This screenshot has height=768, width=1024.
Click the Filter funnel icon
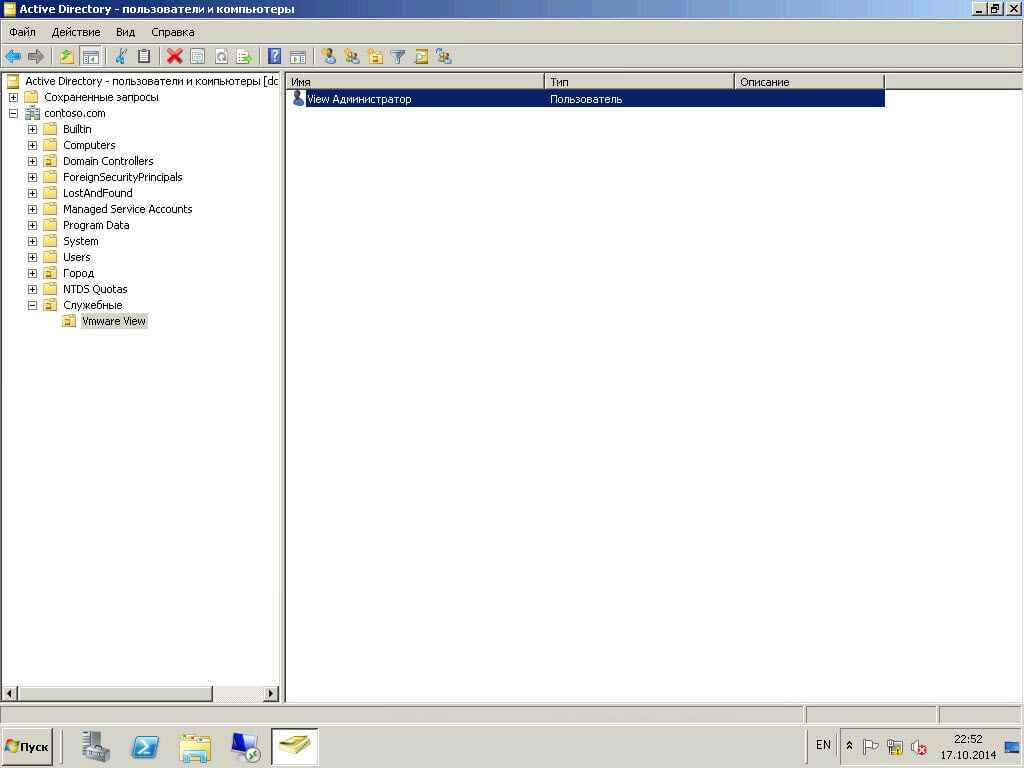tap(398, 57)
